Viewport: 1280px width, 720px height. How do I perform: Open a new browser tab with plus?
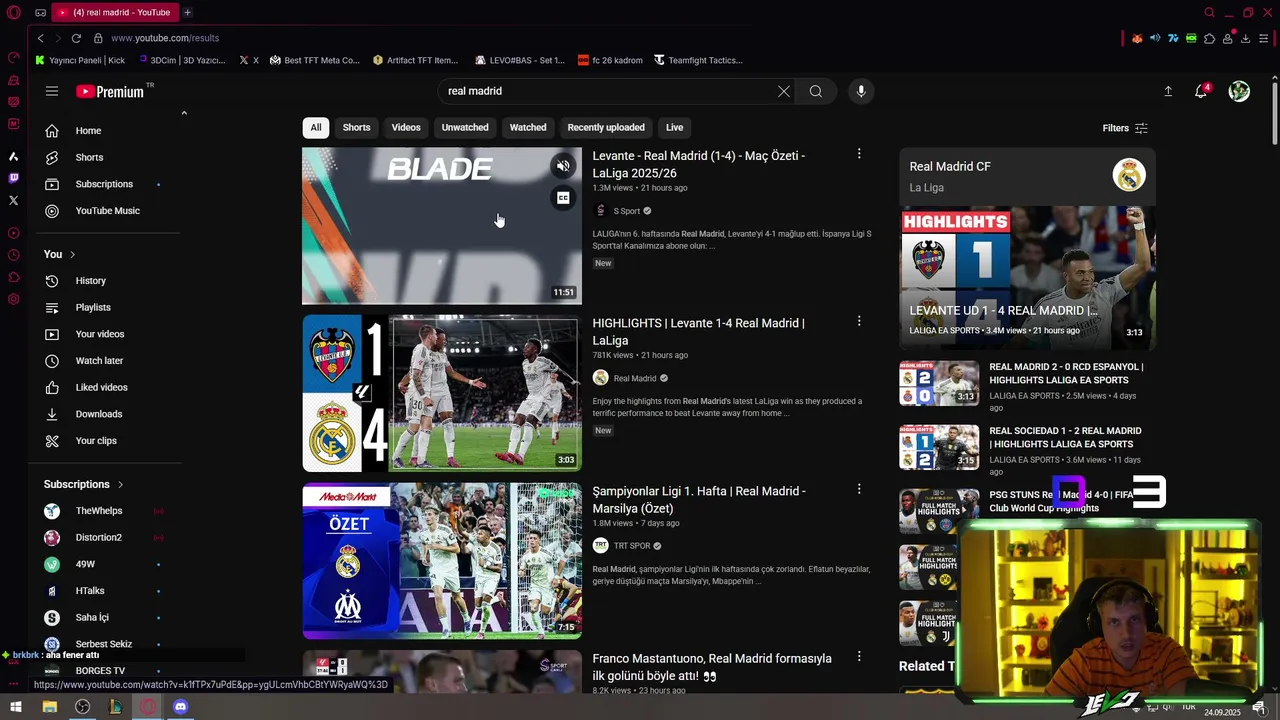tap(187, 12)
